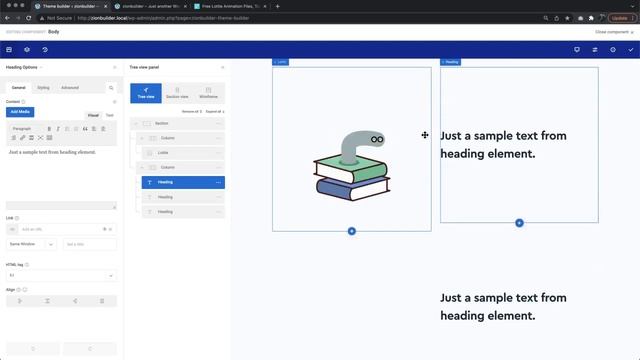Open browser extensions puzzle icon

[591, 18]
